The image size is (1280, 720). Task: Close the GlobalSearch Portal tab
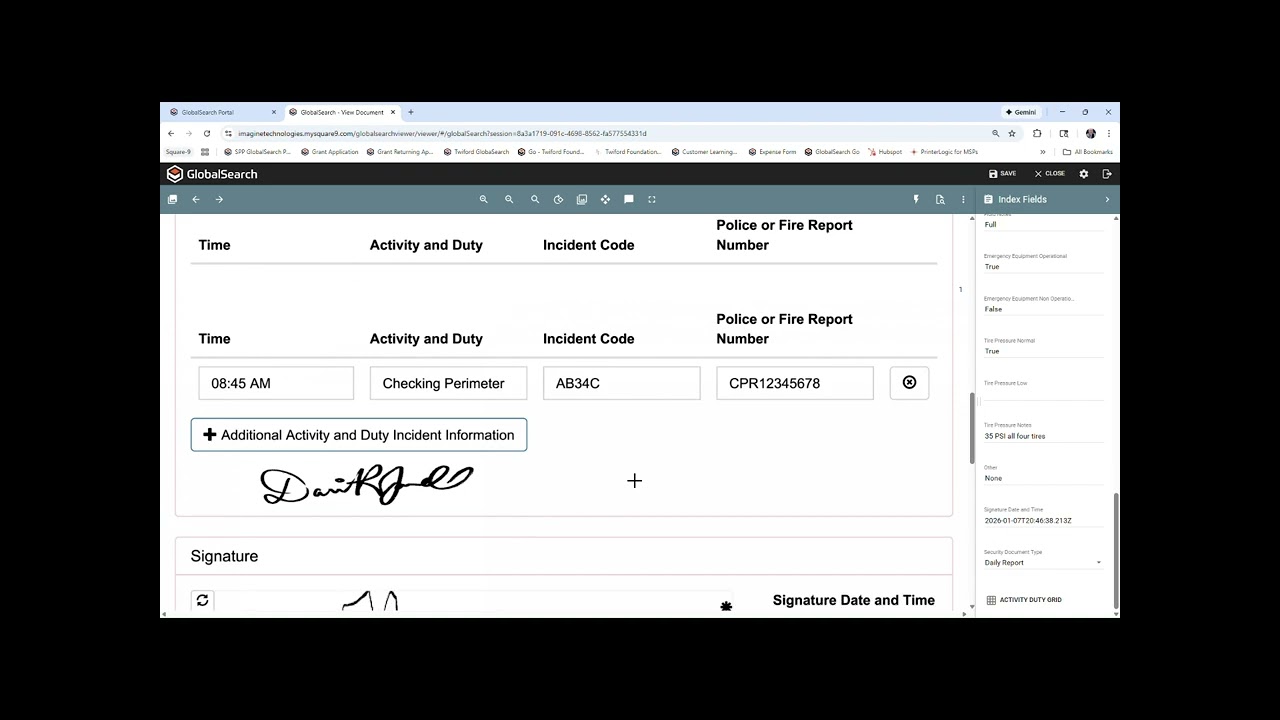tap(274, 112)
